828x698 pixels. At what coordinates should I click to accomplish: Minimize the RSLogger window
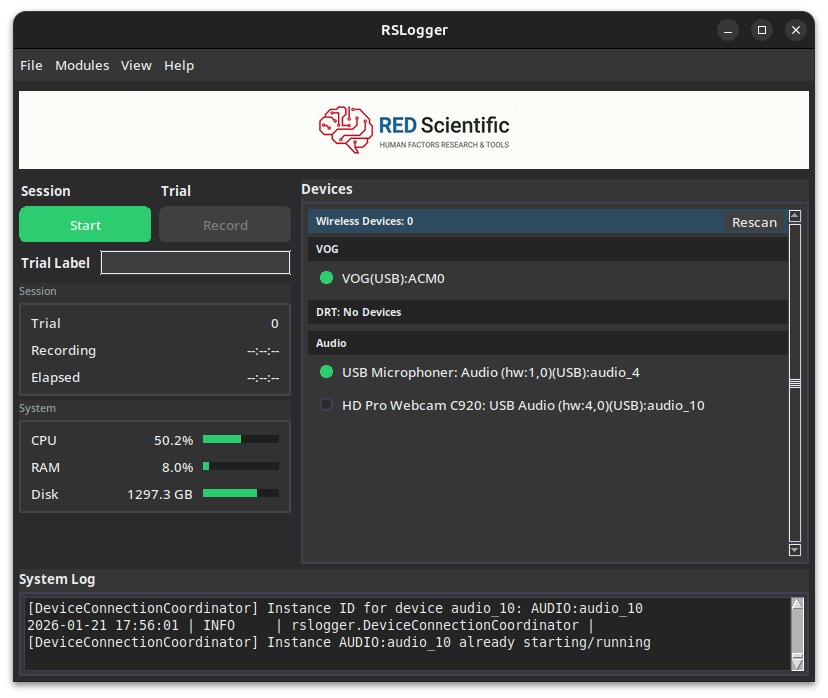click(x=728, y=30)
